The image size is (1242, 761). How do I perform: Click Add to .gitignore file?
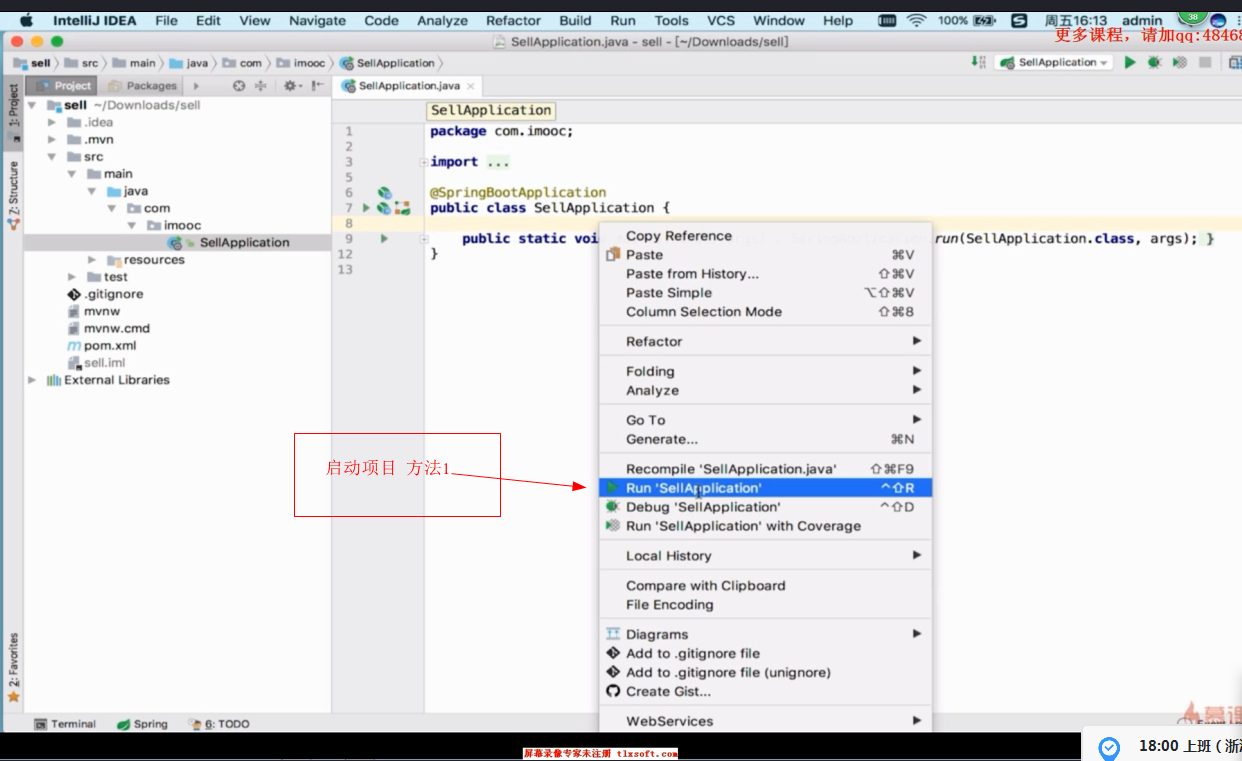point(765,653)
